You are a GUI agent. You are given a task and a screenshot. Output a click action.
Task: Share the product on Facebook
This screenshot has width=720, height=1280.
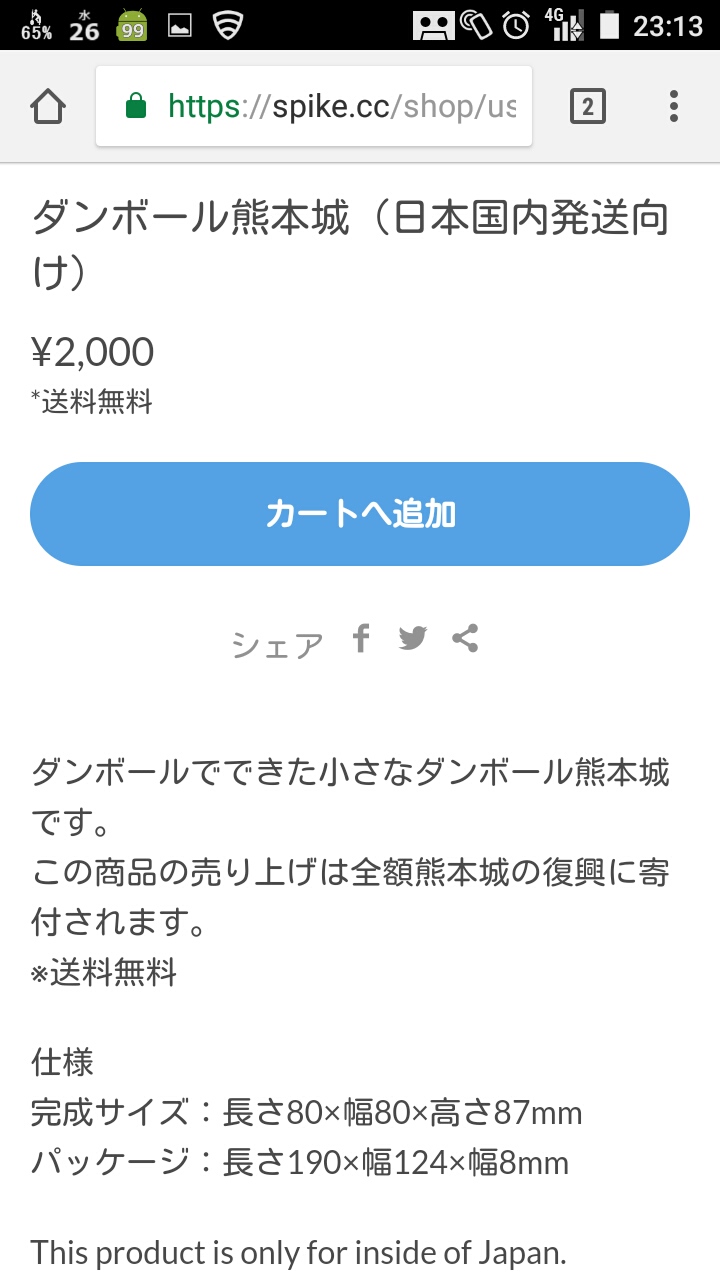point(361,638)
